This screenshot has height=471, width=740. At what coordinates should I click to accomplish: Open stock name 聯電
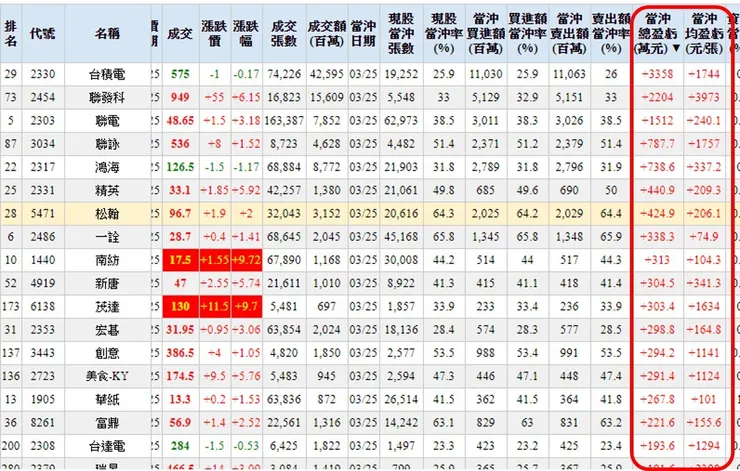[x=107, y=120]
